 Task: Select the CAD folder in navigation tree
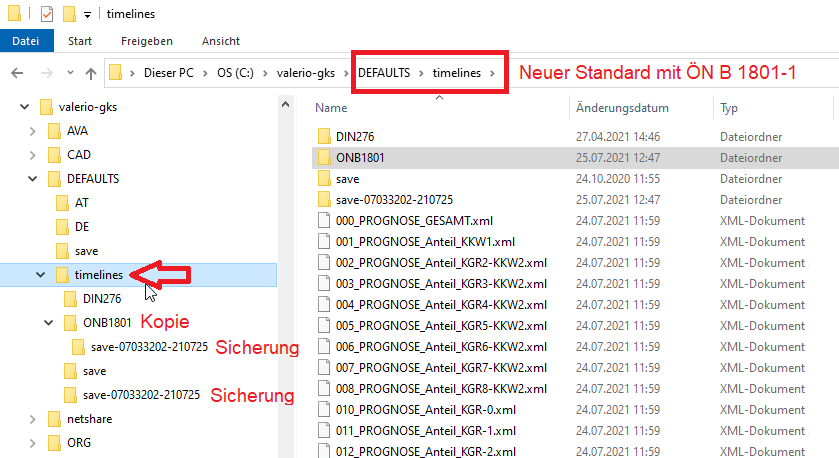tap(78, 155)
